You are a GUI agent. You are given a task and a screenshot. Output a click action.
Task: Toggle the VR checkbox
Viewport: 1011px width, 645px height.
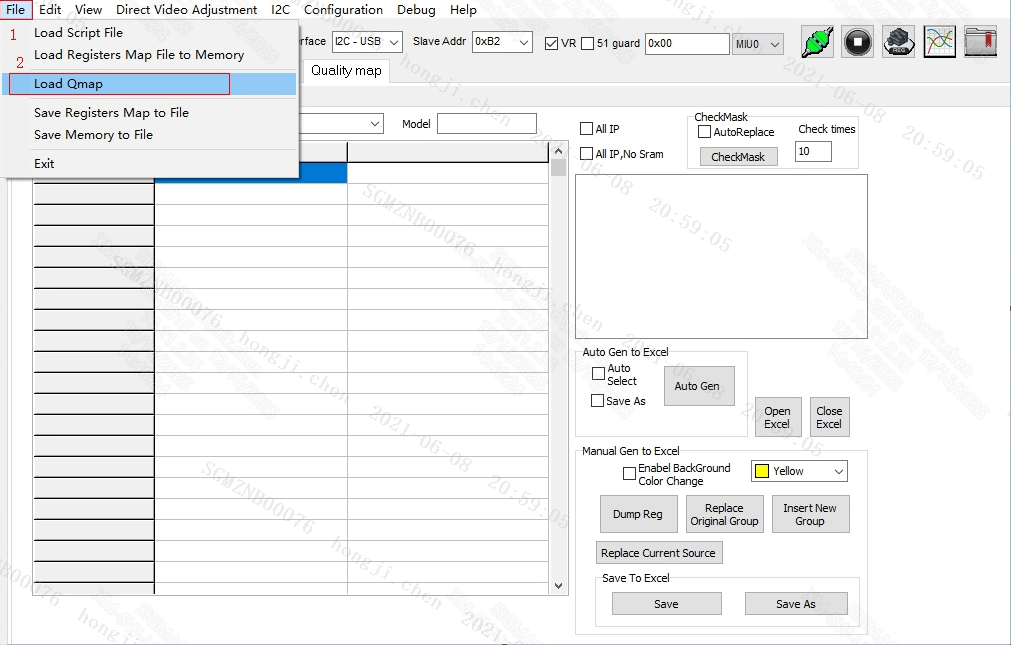pyautogui.click(x=551, y=43)
